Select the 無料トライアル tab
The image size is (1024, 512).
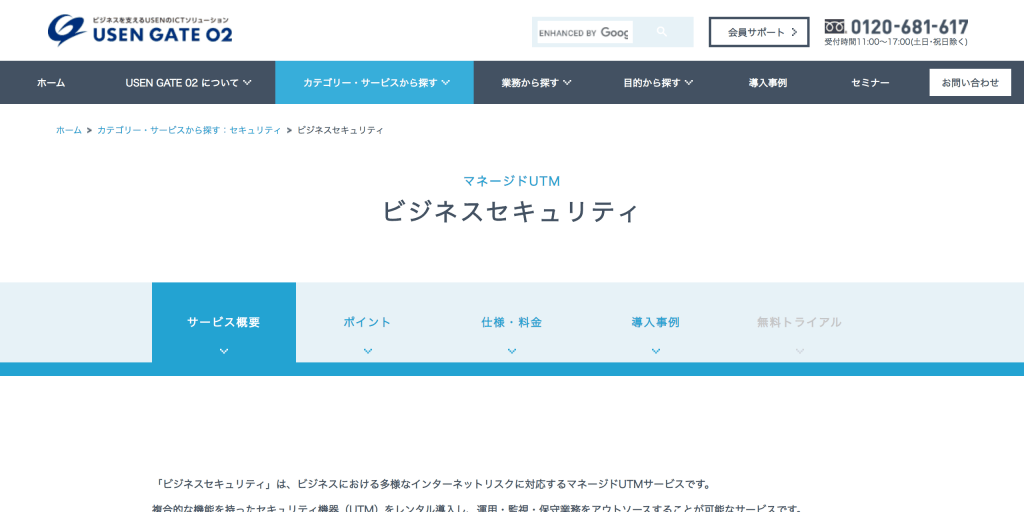[x=799, y=323]
